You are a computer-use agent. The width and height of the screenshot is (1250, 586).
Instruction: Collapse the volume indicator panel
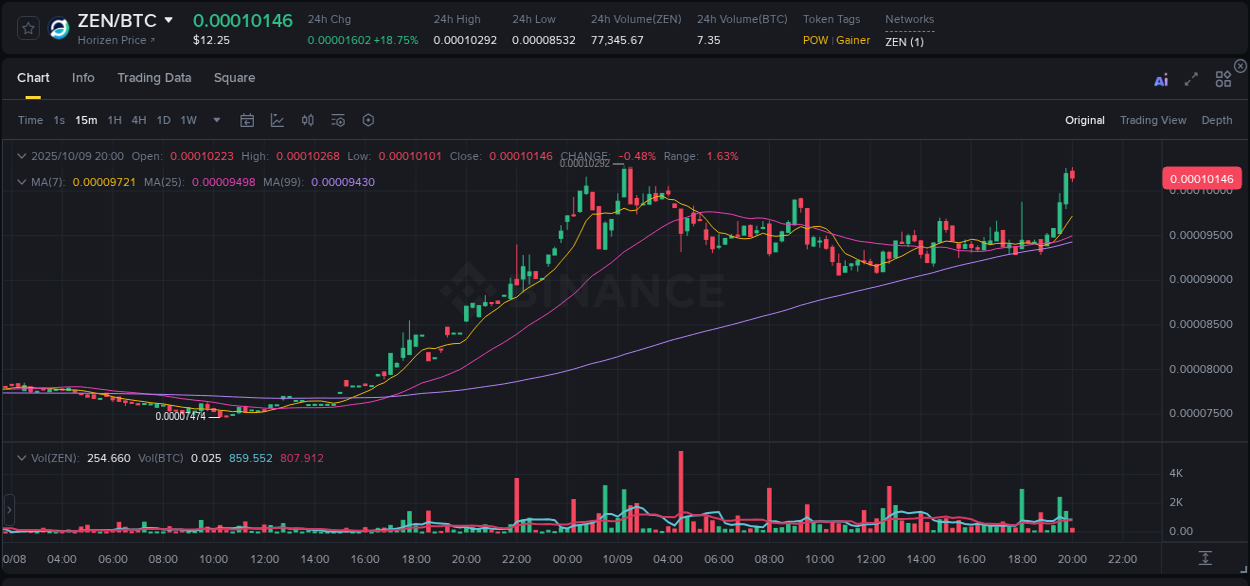tap(20, 457)
